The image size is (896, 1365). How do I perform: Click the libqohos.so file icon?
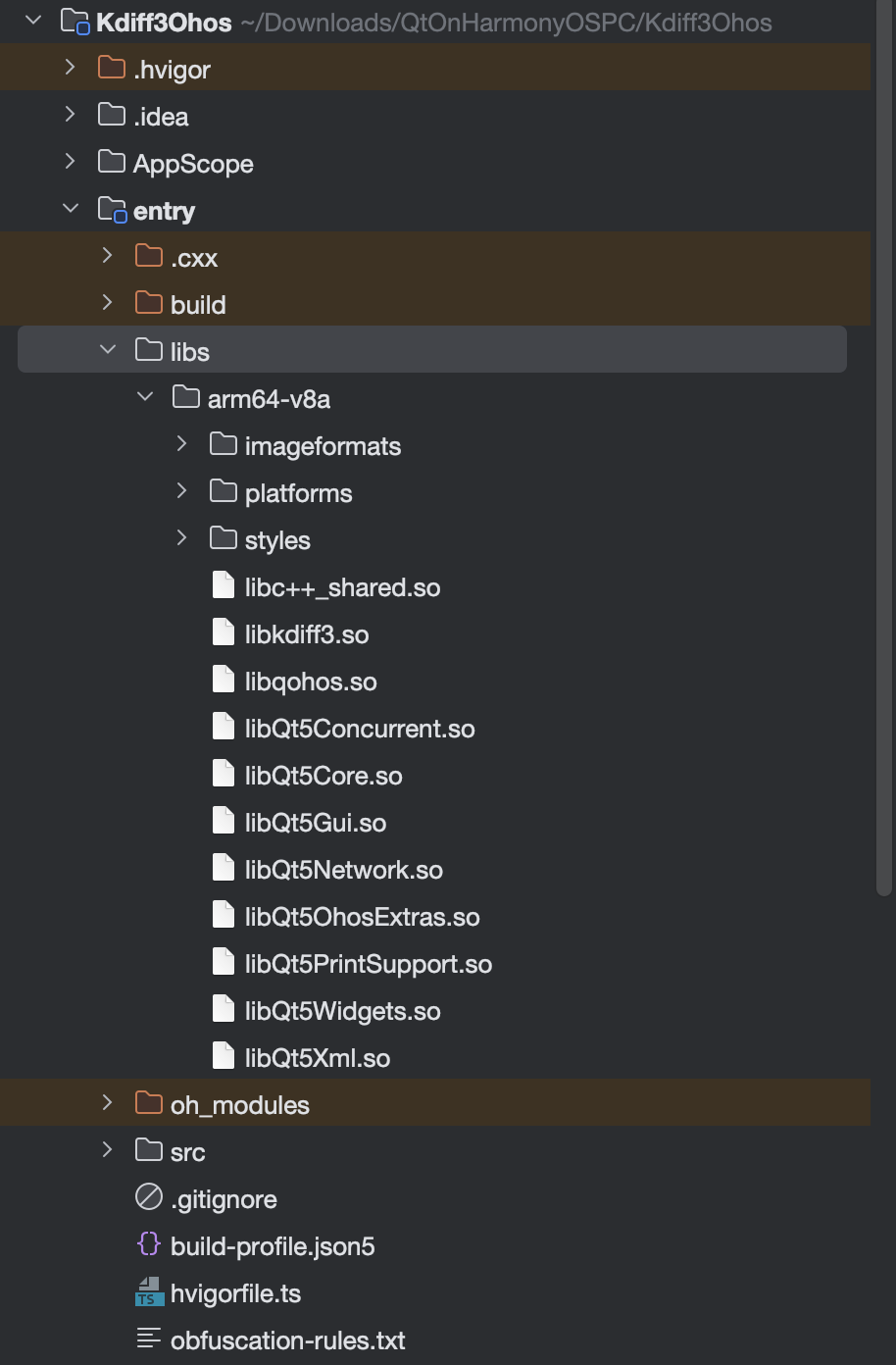224,679
